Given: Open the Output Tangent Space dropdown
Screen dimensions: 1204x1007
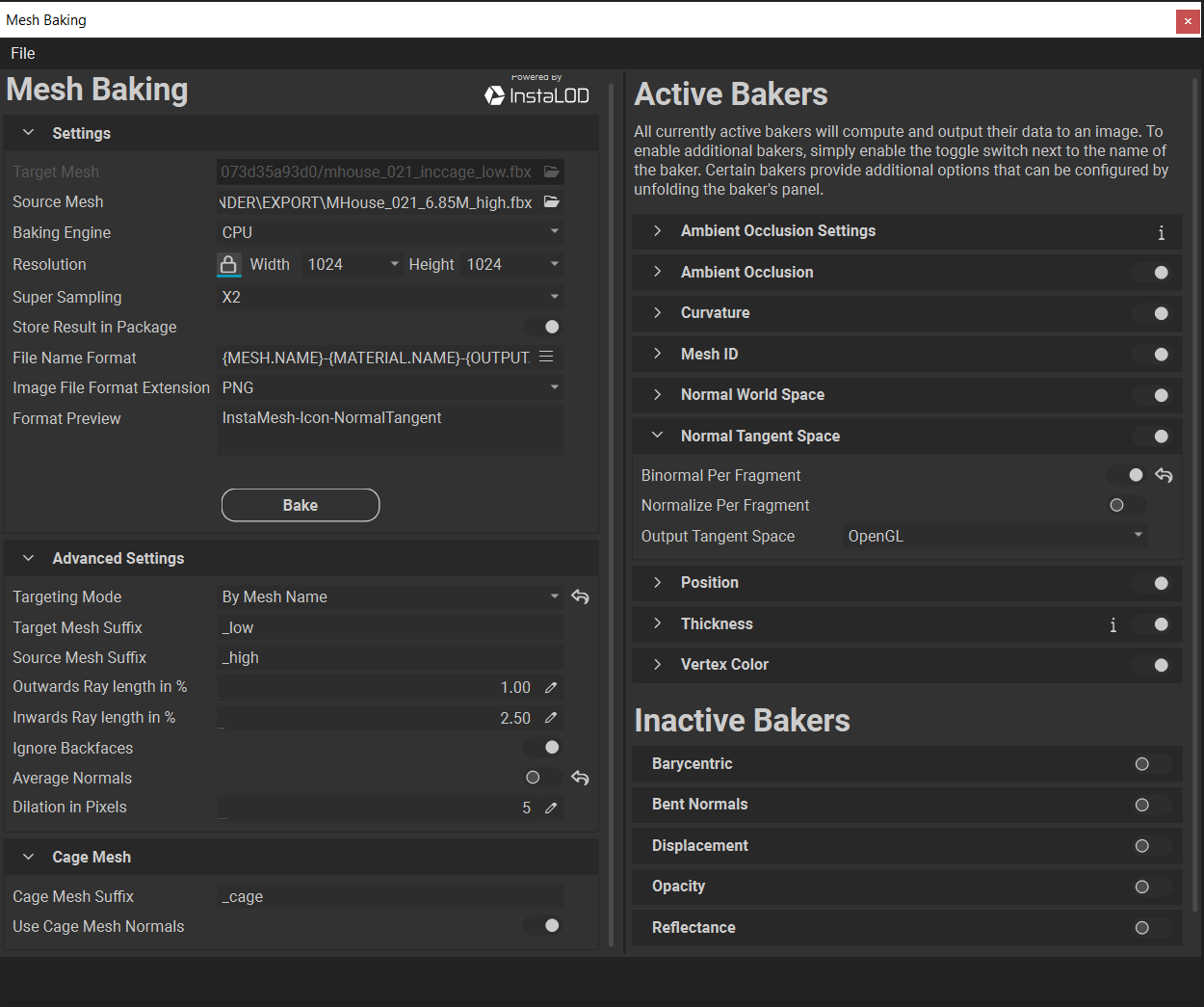Looking at the screenshot, I should click(994, 536).
